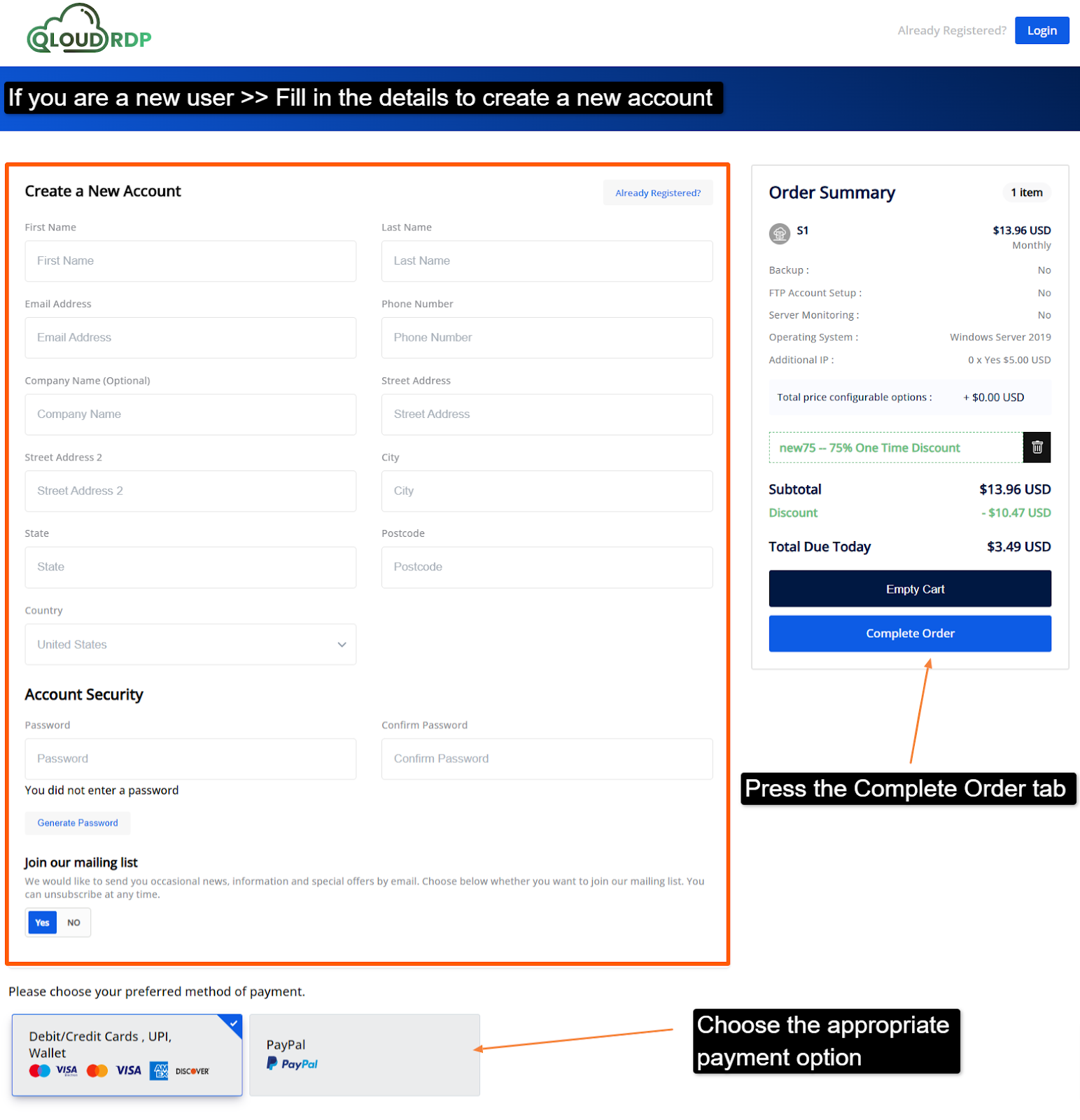Click the Empty Cart button

[909, 589]
